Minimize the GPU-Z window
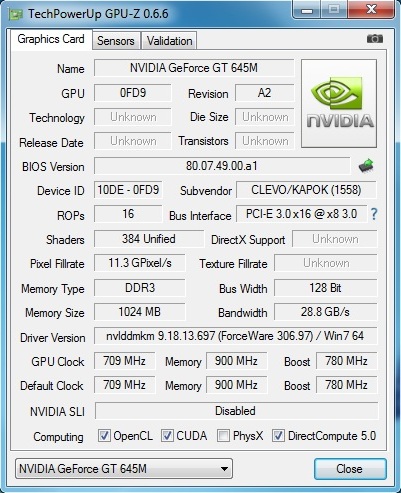 (307, 10)
